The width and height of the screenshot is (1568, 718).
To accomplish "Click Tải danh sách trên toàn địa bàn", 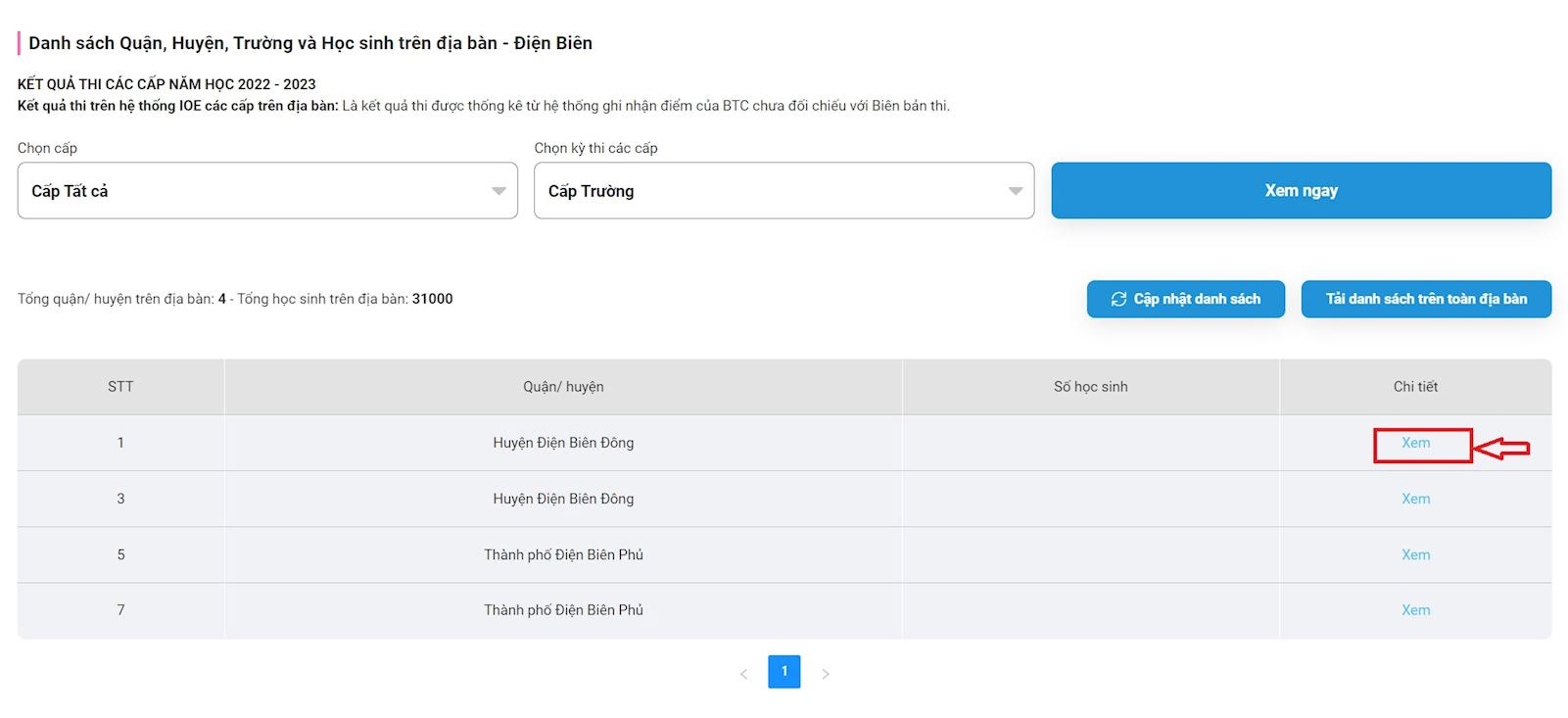I will 1426,300.
